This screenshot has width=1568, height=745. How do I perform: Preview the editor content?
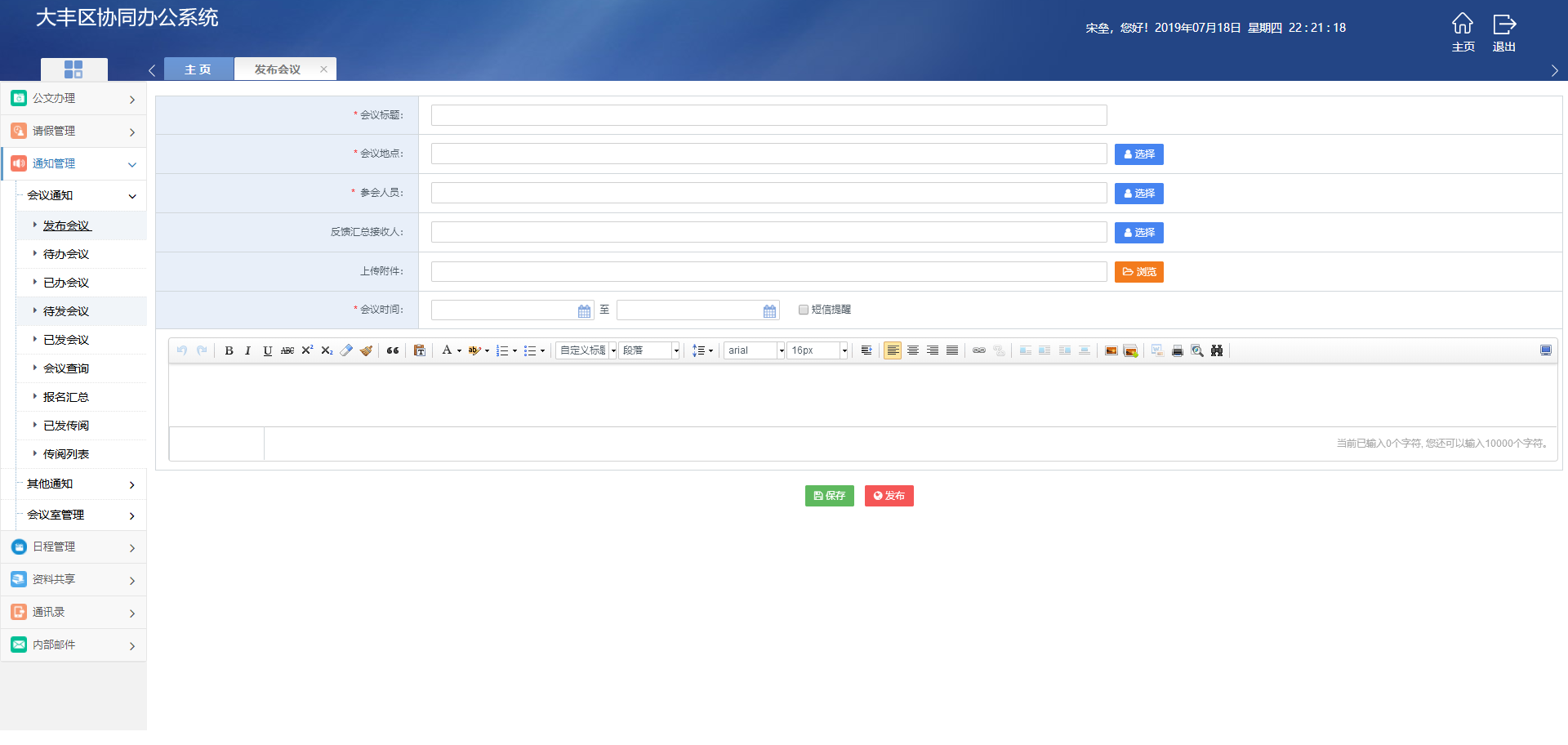[1197, 350]
